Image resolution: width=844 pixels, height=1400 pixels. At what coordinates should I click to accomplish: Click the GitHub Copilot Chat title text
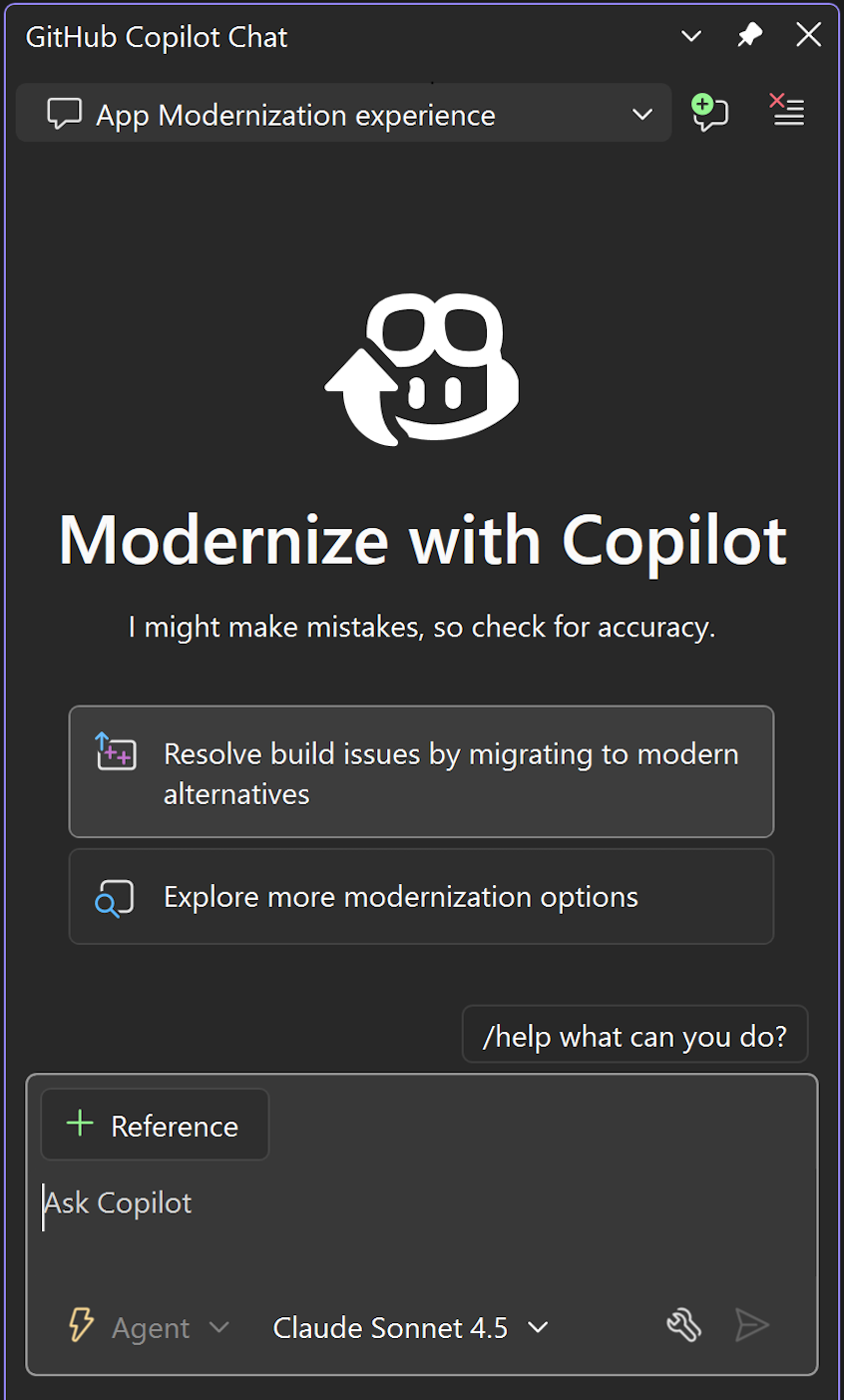point(156,36)
